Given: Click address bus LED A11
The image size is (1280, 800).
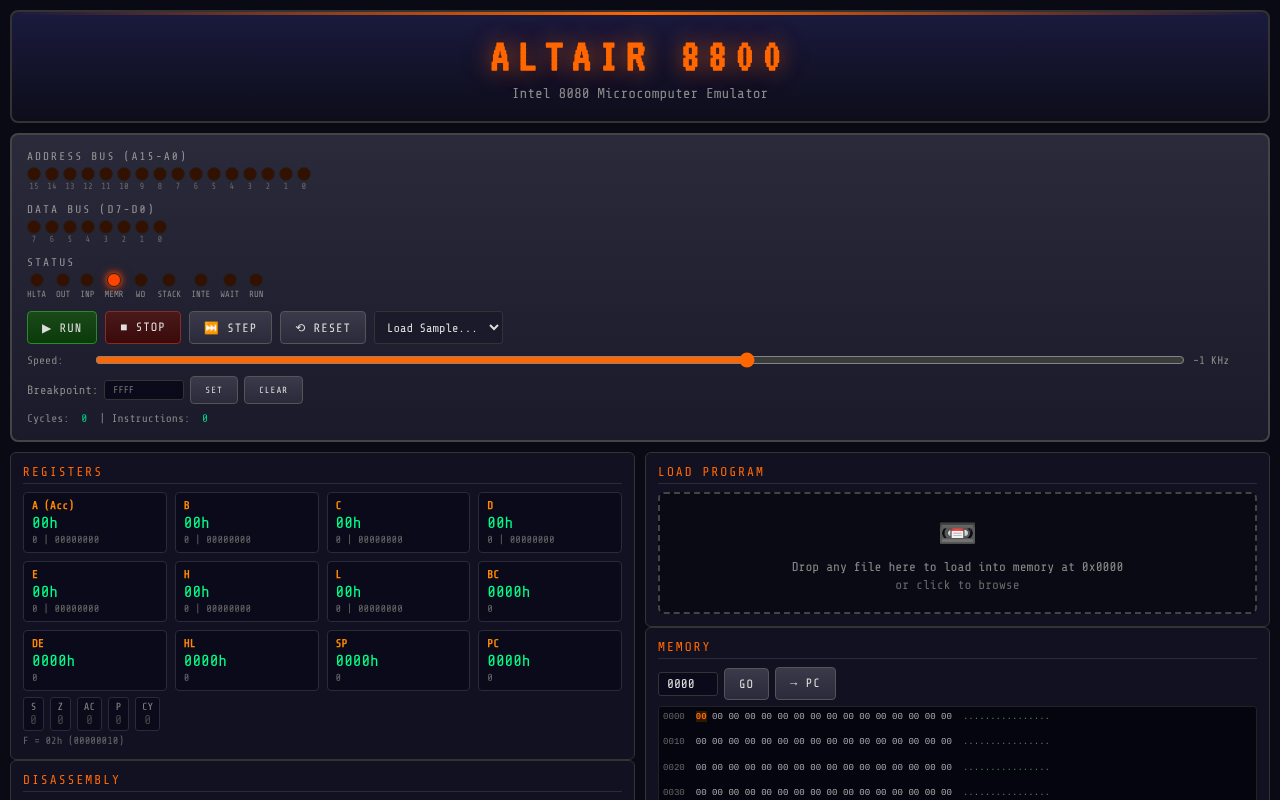Looking at the screenshot, I should [106, 174].
